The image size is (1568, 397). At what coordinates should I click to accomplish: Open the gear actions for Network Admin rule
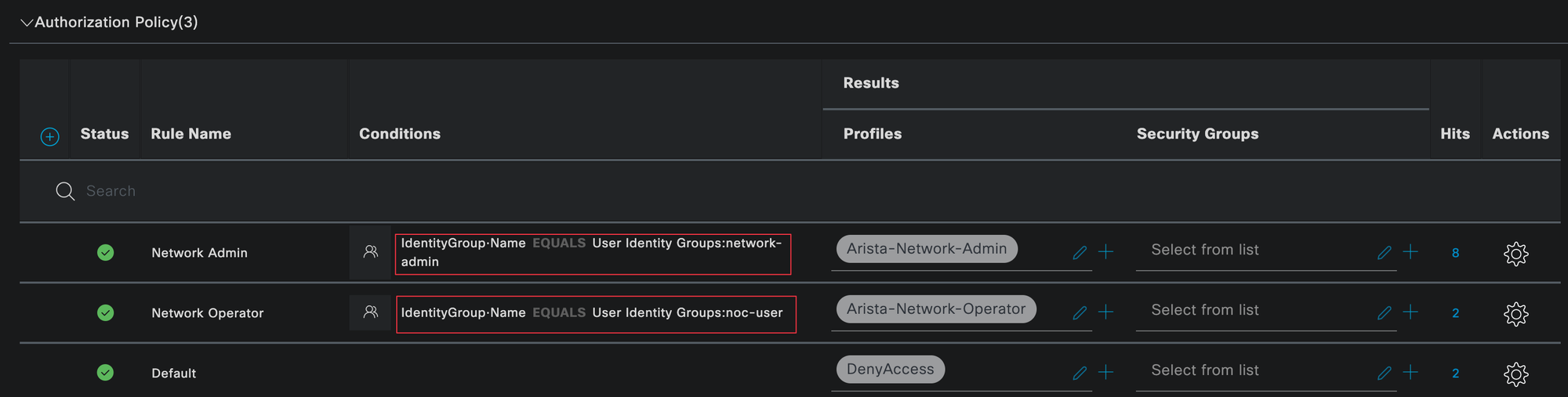(x=1515, y=254)
